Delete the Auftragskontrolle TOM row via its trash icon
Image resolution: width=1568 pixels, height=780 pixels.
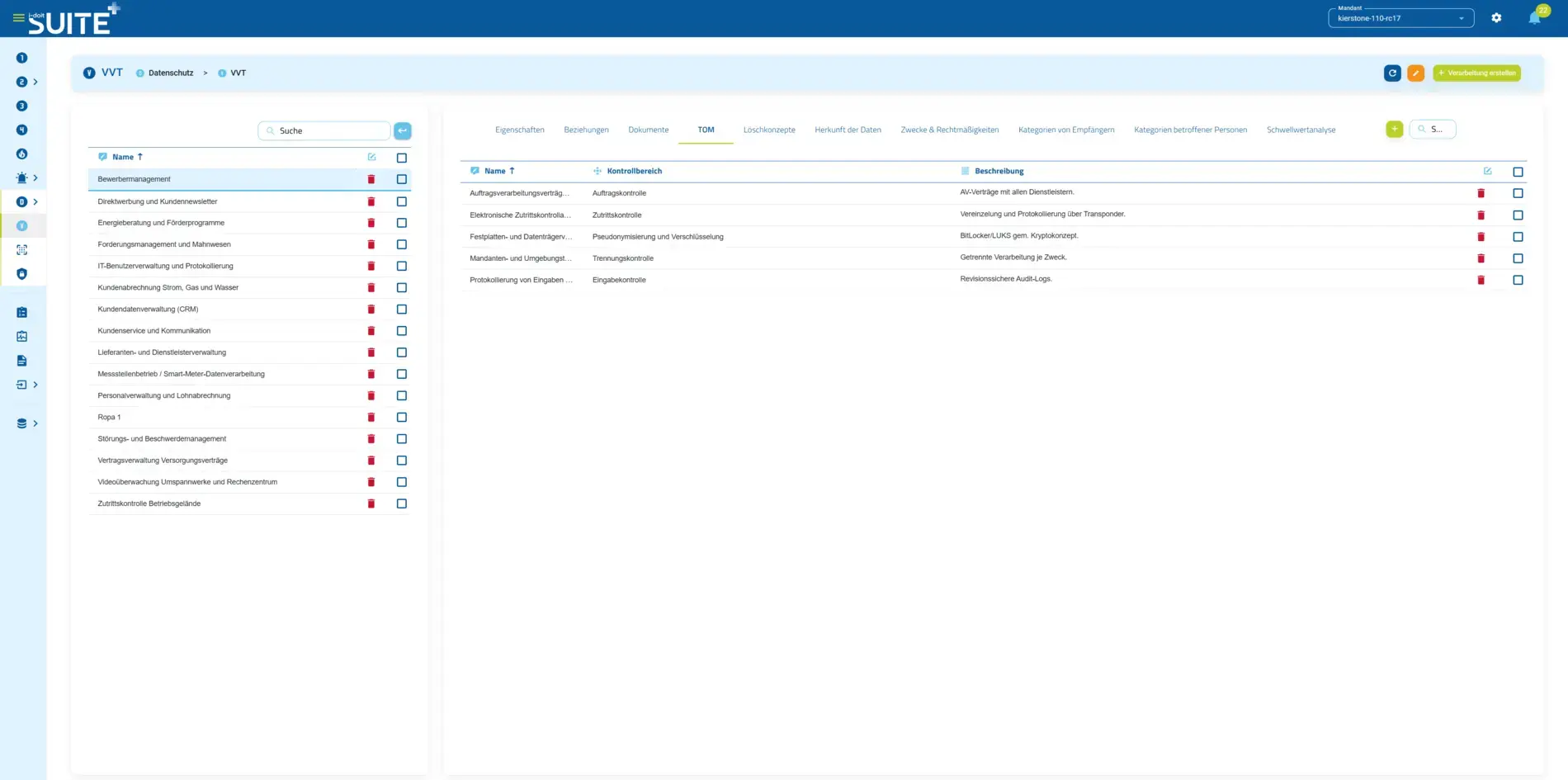[x=1481, y=193]
